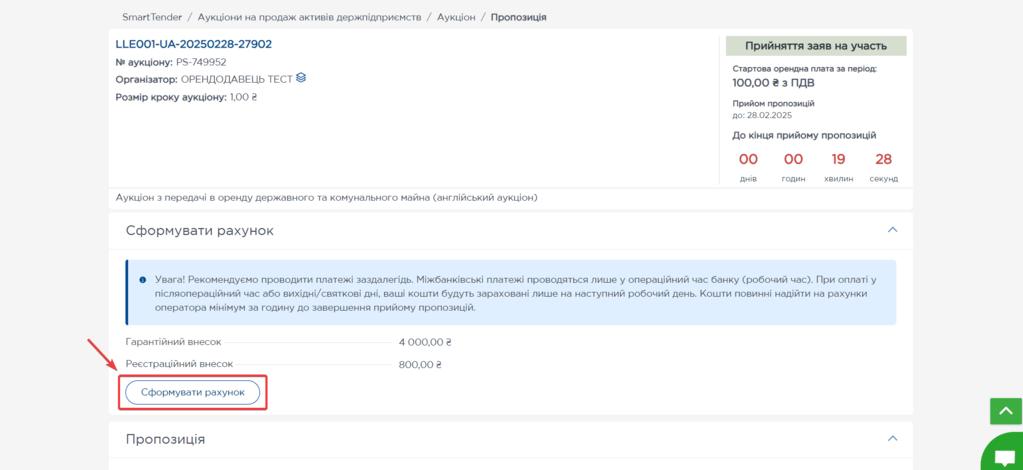Click the Пропозиція section heading
The height and width of the screenshot is (470, 1023).
pyautogui.click(x=165, y=439)
